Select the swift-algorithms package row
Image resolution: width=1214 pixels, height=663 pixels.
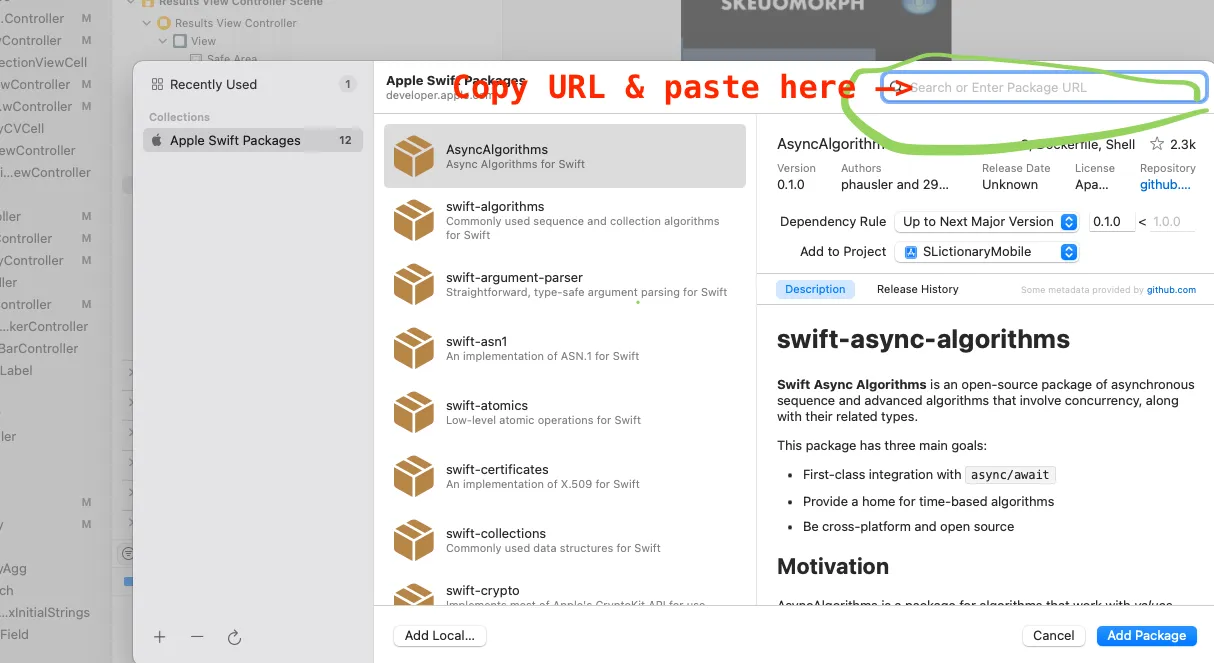point(565,220)
